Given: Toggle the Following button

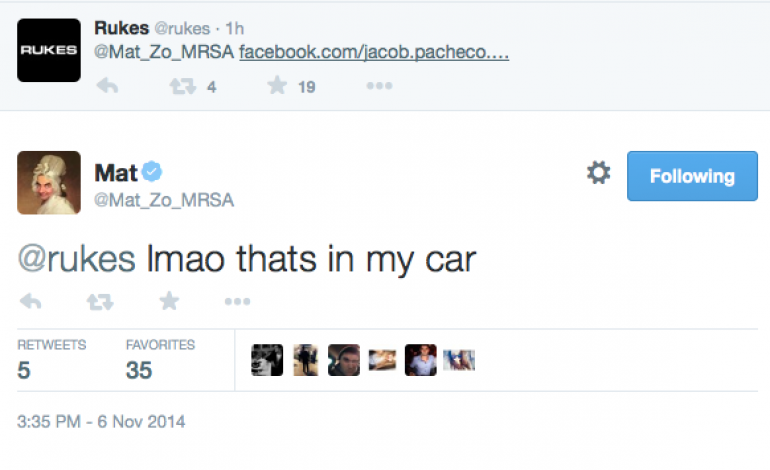Looking at the screenshot, I should coord(692,177).
